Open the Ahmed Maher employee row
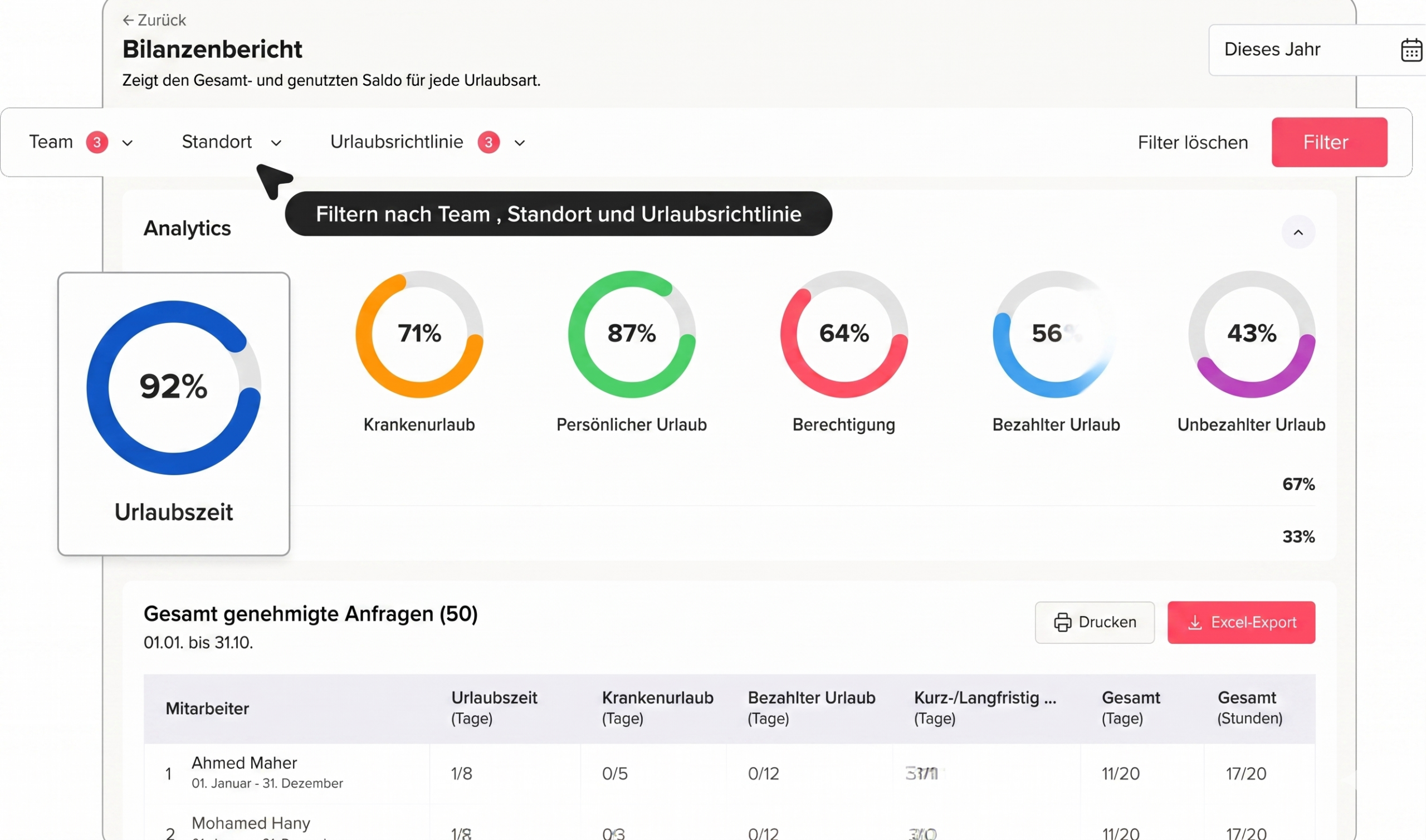This screenshot has height=840, width=1426. (x=245, y=772)
